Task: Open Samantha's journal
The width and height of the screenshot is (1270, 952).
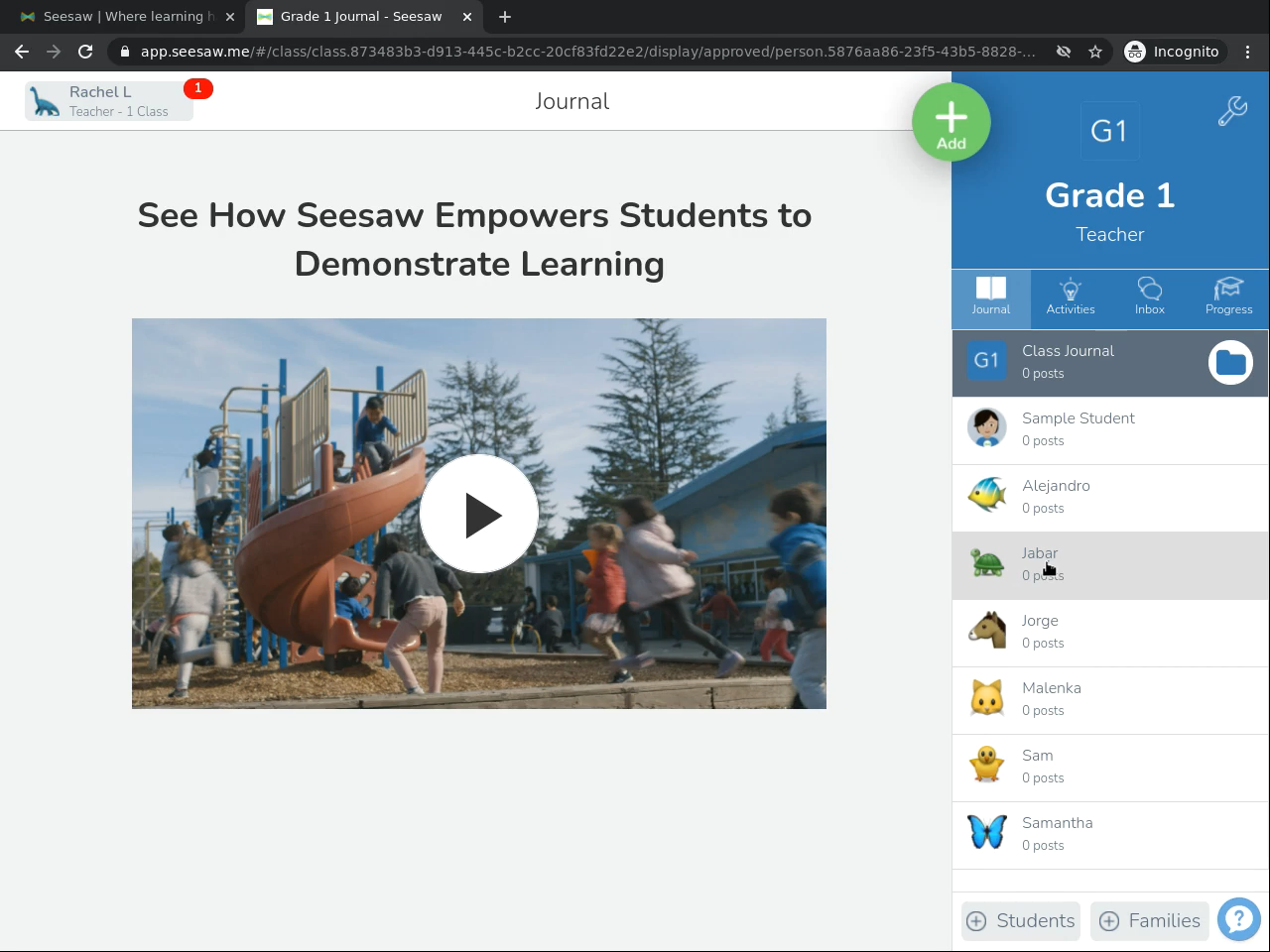Action: point(1110,835)
